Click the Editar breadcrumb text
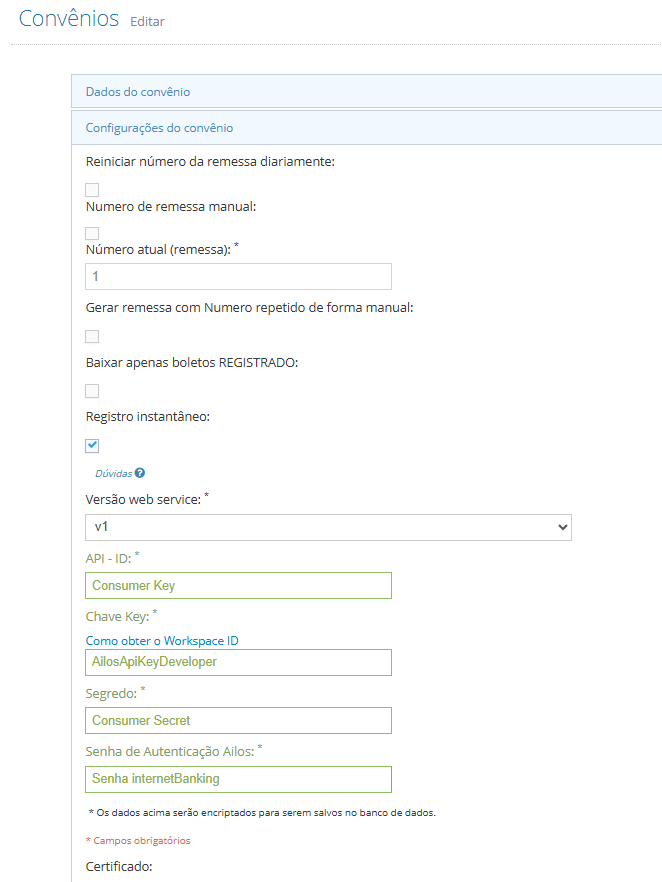The height and width of the screenshot is (882, 662). click(x=147, y=21)
